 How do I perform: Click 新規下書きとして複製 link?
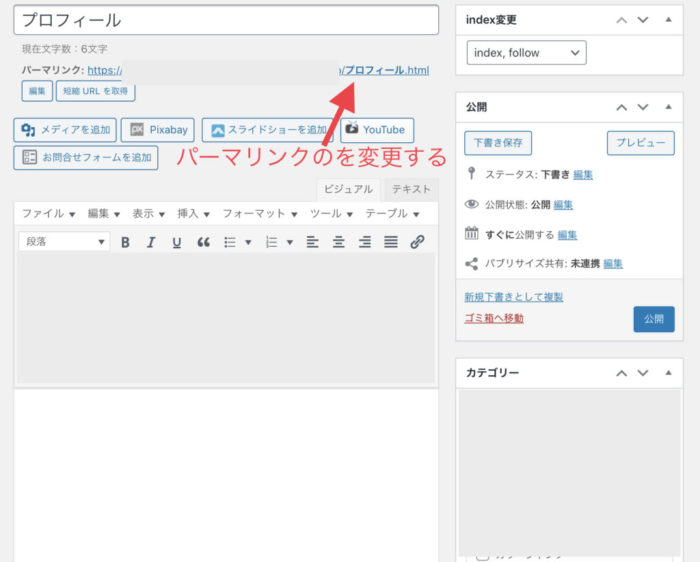(x=514, y=297)
